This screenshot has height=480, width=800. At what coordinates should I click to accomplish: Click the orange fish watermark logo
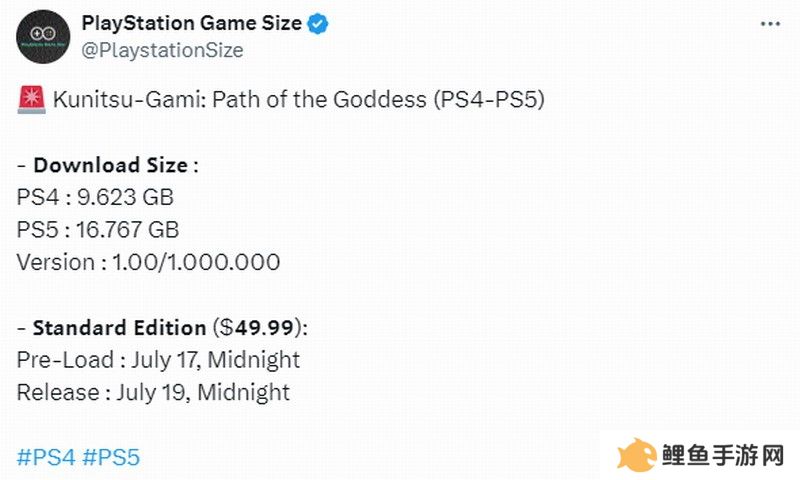coord(636,454)
